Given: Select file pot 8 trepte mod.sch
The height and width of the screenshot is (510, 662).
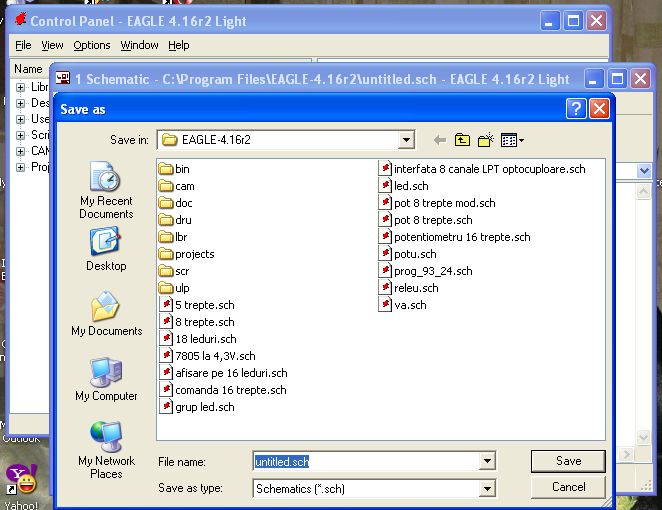Looking at the screenshot, I should point(437,203).
